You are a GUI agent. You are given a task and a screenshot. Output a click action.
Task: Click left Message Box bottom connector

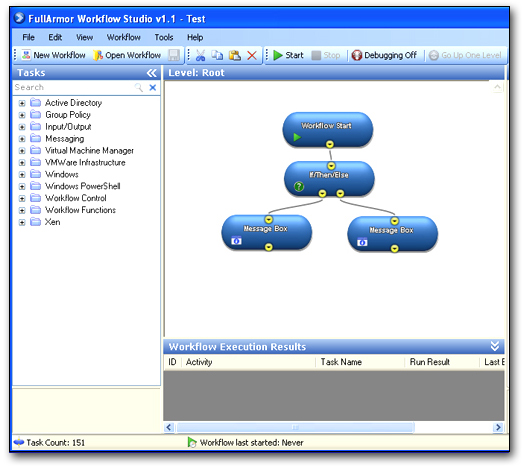(x=268, y=247)
